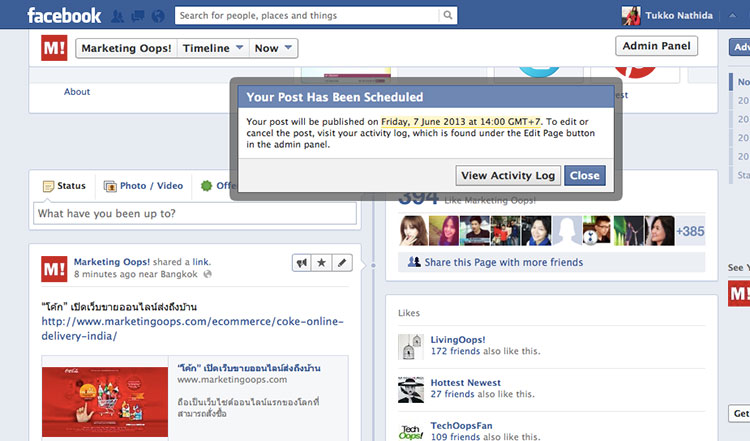Open account menu arrow in top bar
The width and height of the screenshot is (750, 441).
point(732,15)
